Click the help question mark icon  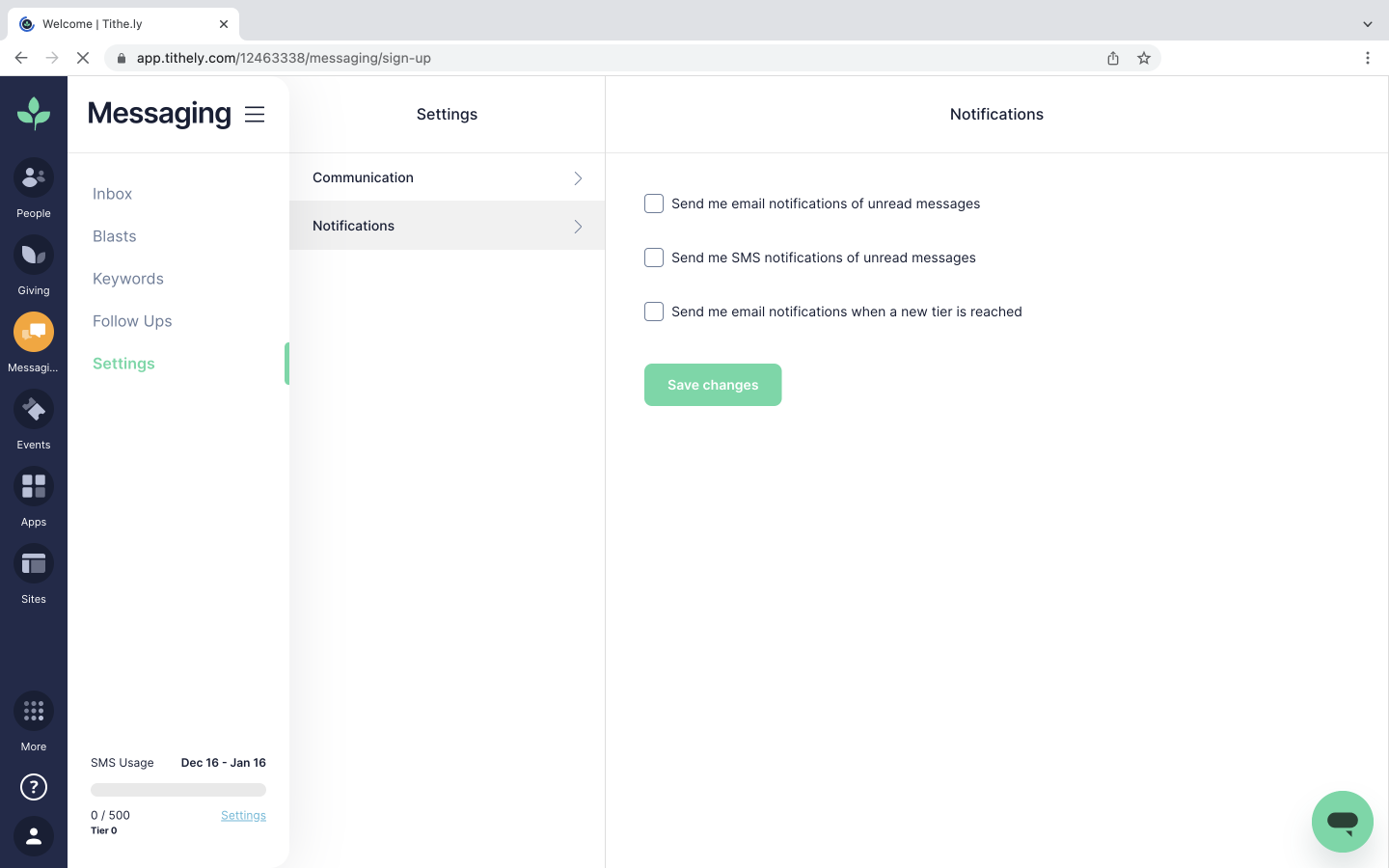coord(34,787)
